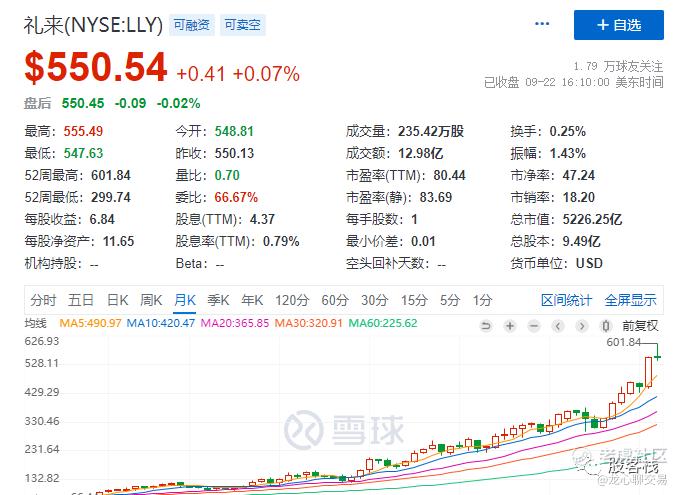Click the reset chart view icon
680x495 pixels.
point(486,325)
